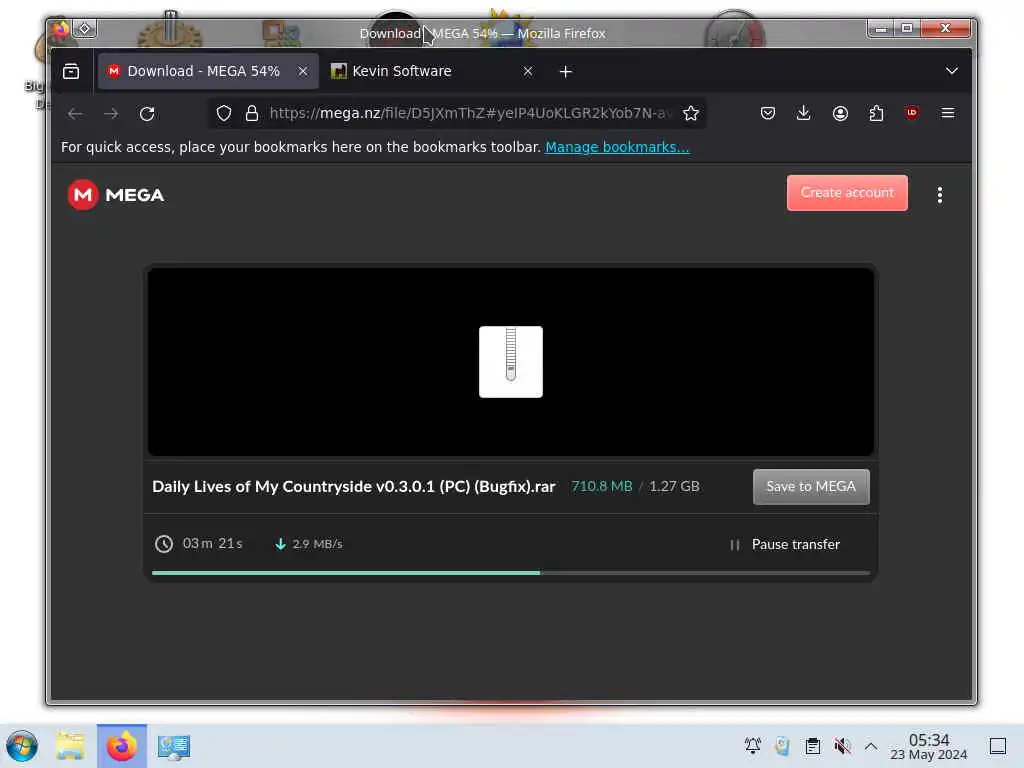Open a new browser tab
Viewport: 1024px width, 768px height.
566,71
